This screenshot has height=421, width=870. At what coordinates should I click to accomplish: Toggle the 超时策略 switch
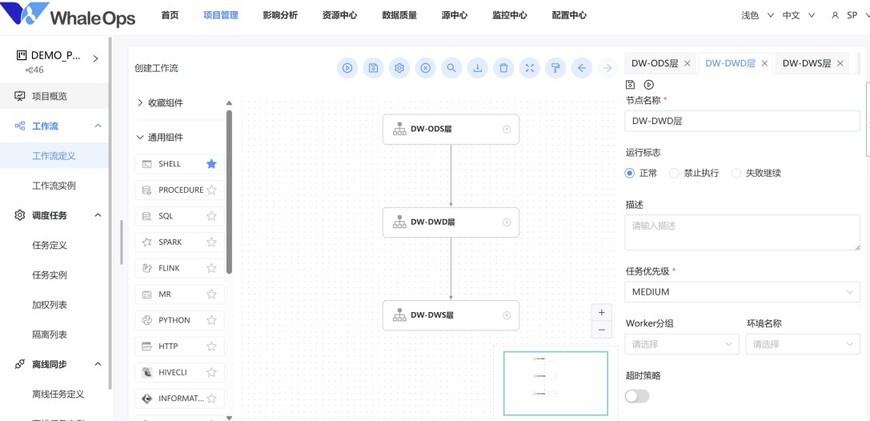pos(637,396)
